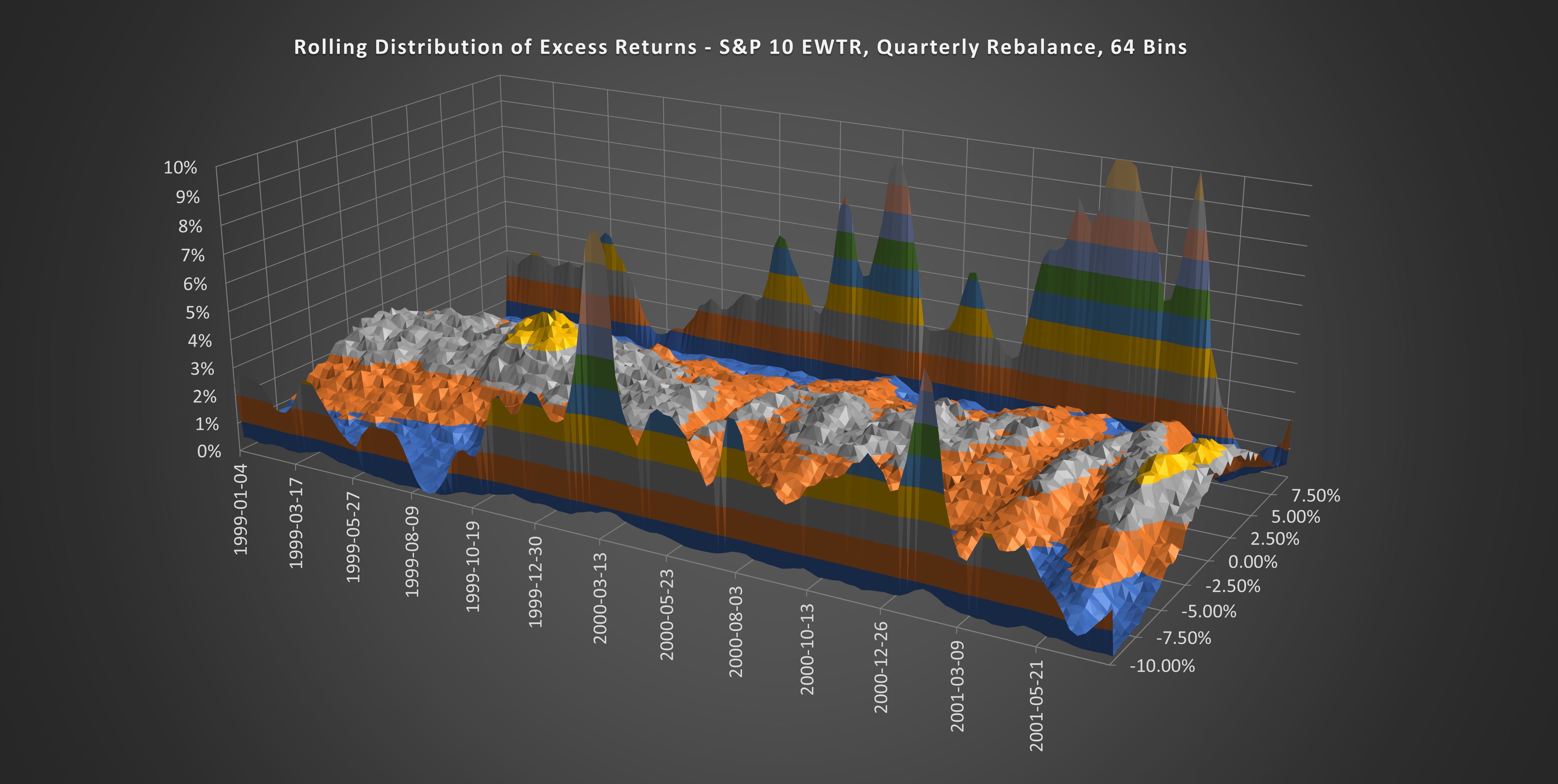This screenshot has height=784, width=1558.
Task: Click the 10% vertical axis label
Action: [180, 168]
